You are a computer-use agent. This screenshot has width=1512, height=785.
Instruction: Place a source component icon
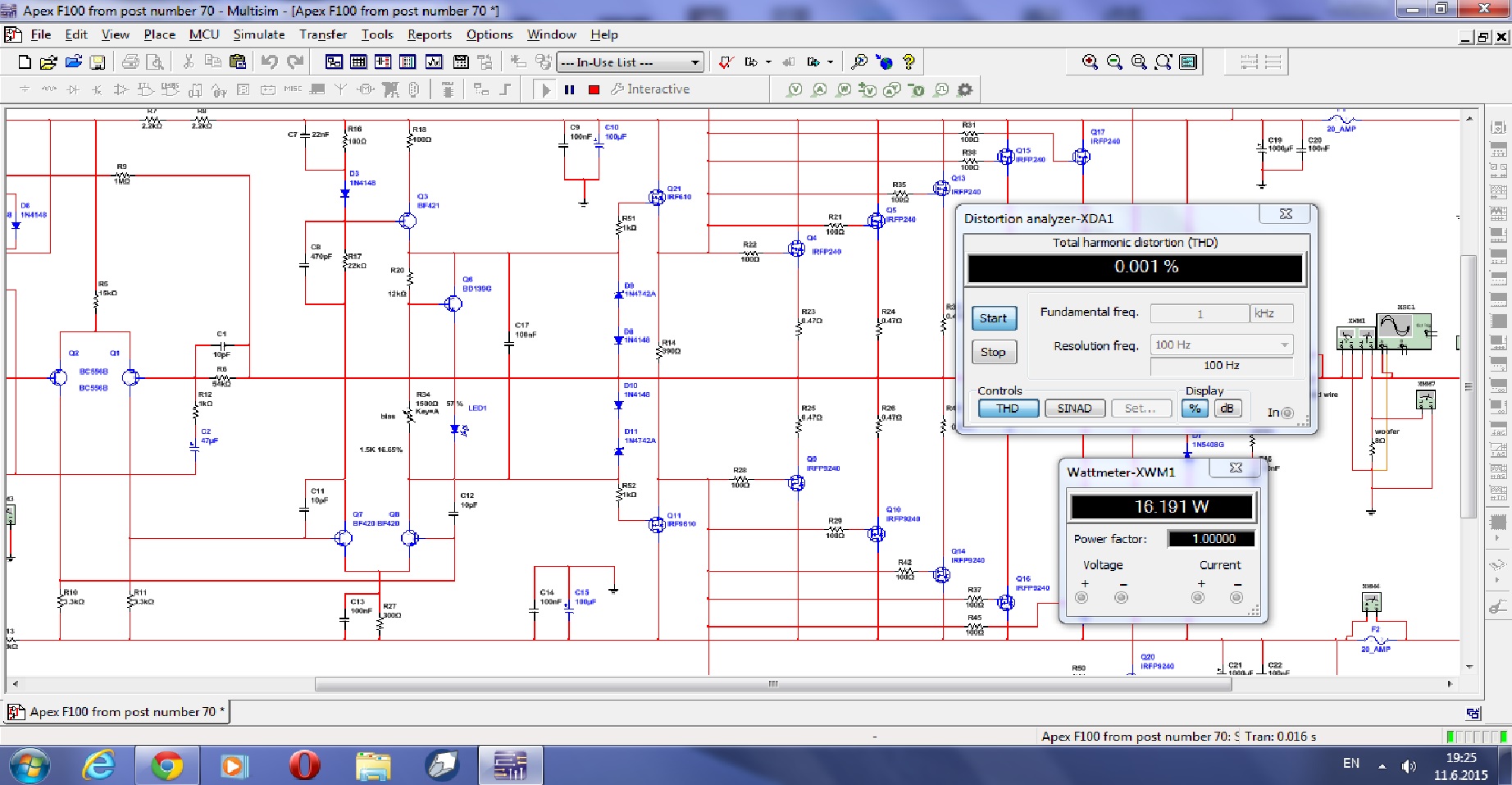25,89
